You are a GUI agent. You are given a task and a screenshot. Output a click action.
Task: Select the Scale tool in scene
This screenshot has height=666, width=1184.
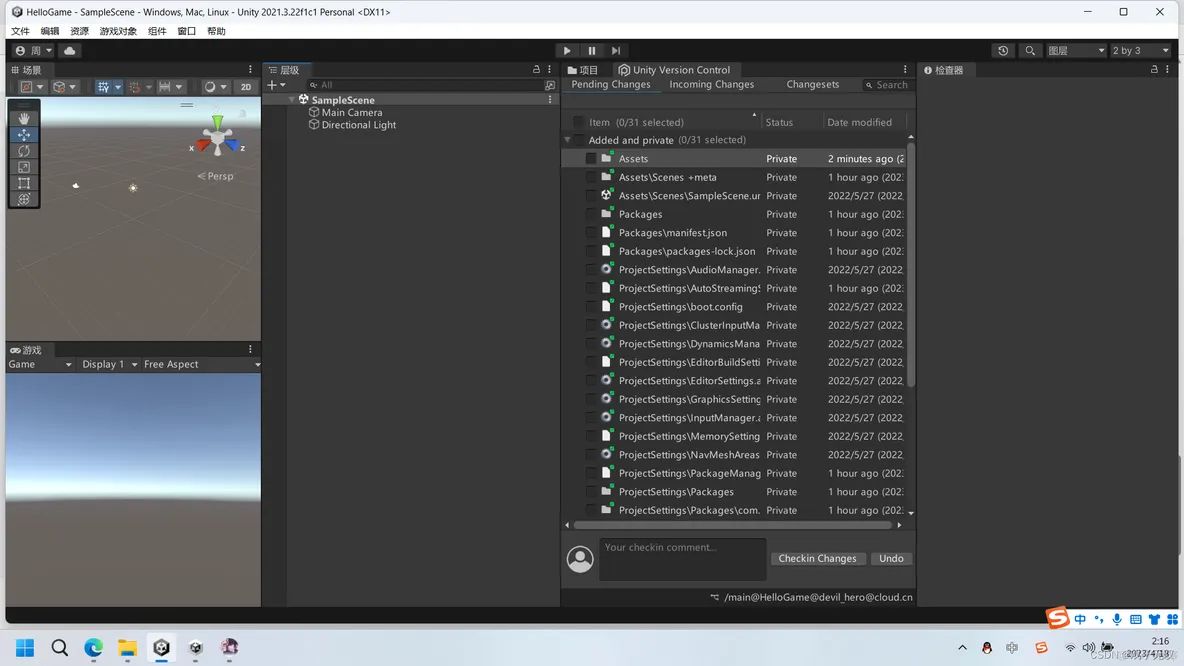(24, 167)
